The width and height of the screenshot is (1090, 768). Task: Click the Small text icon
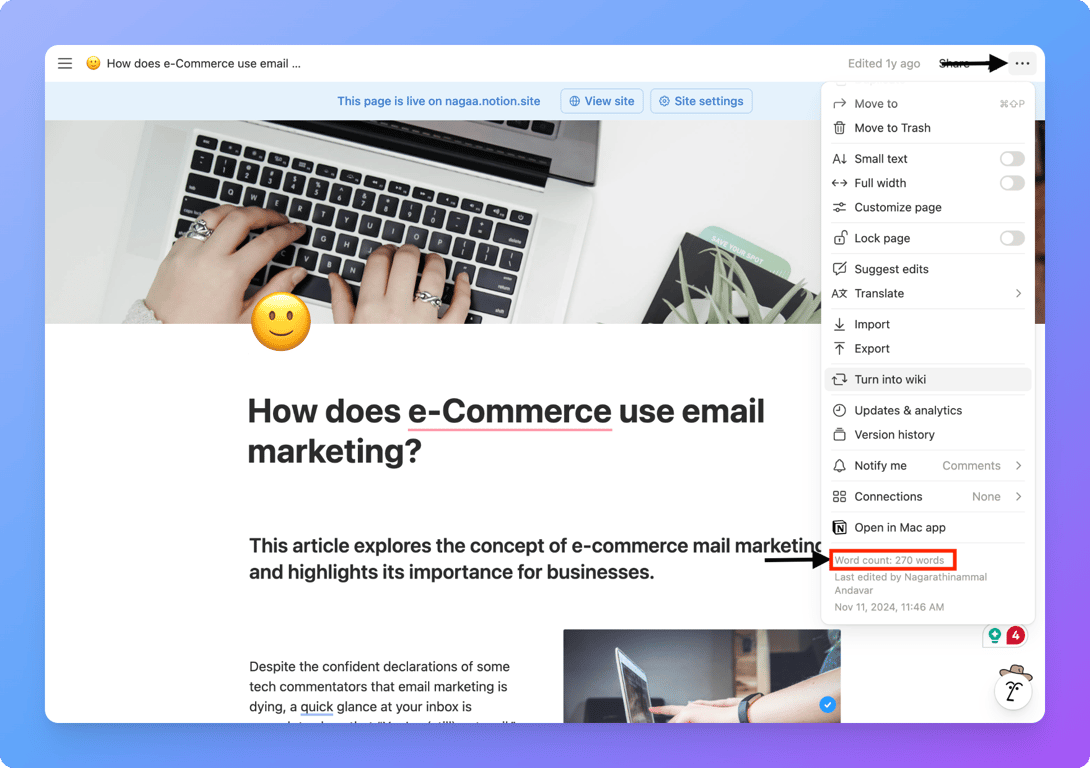pyautogui.click(x=840, y=158)
